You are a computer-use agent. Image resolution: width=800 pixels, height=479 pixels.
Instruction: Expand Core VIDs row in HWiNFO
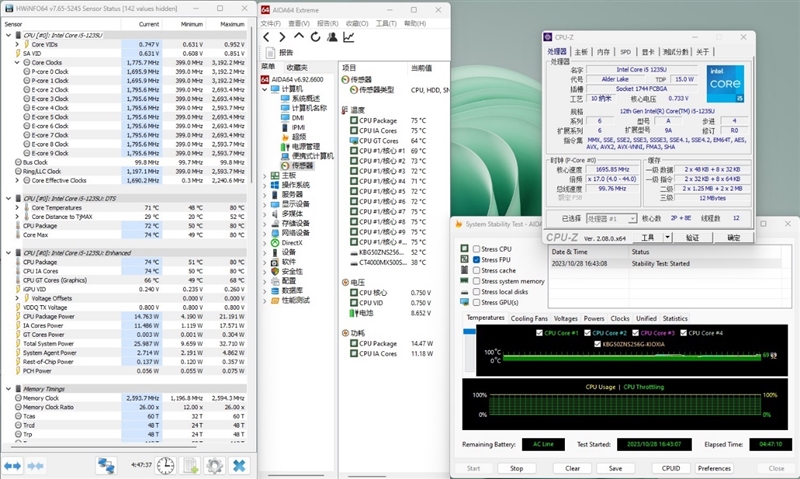tap(17, 44)
